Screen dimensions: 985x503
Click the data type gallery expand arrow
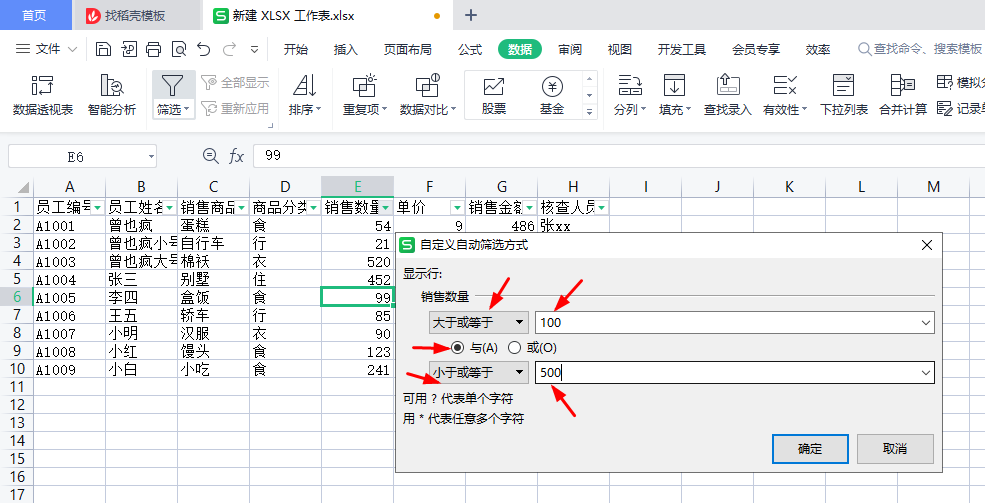pyautogui.click(x=589, y=112)
